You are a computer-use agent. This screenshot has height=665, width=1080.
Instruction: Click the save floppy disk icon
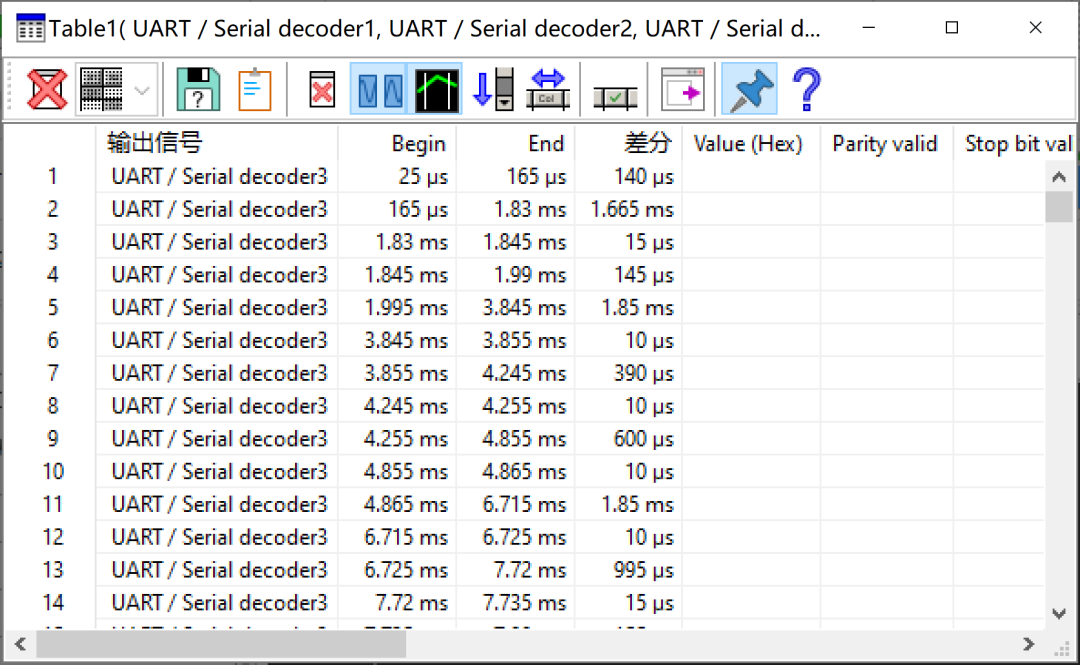click(198, 89)
